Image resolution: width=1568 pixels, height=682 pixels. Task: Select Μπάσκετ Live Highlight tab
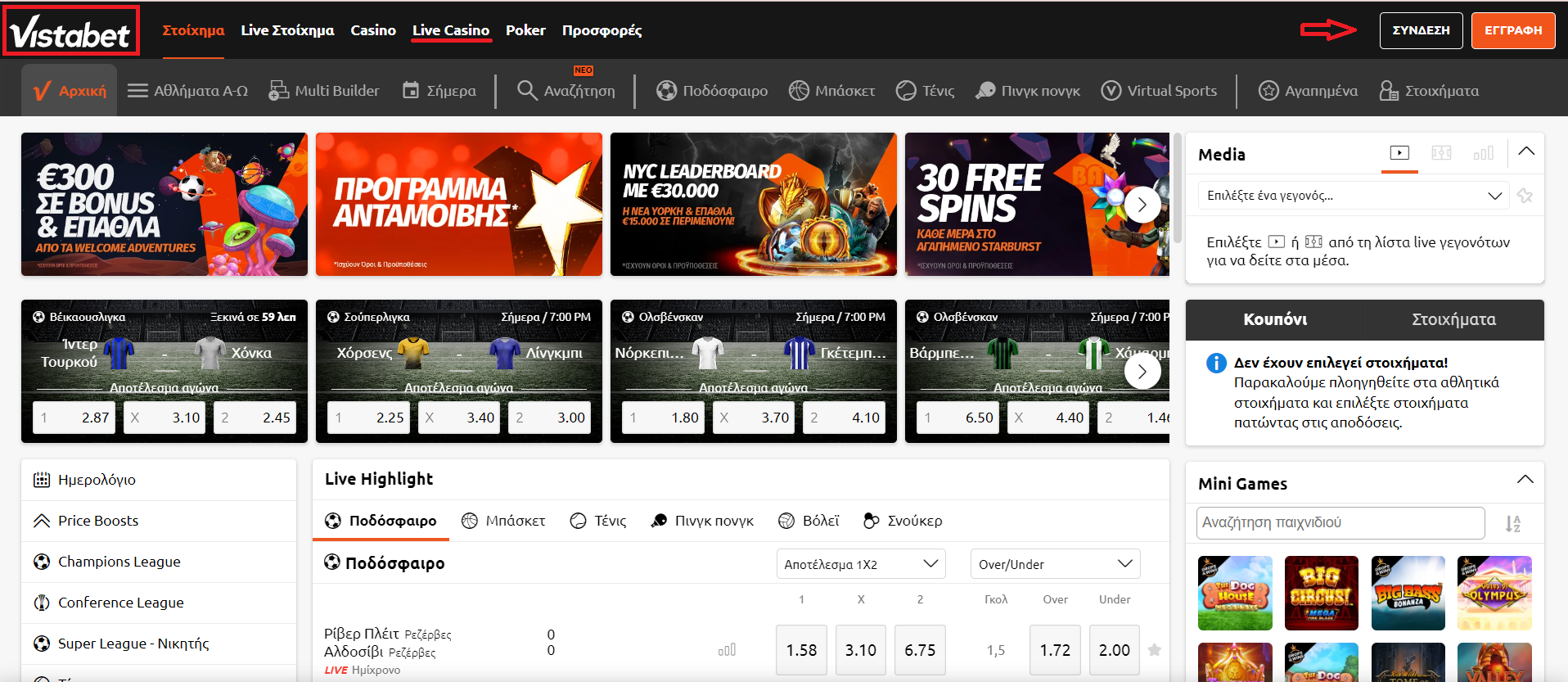pos(503,521)
